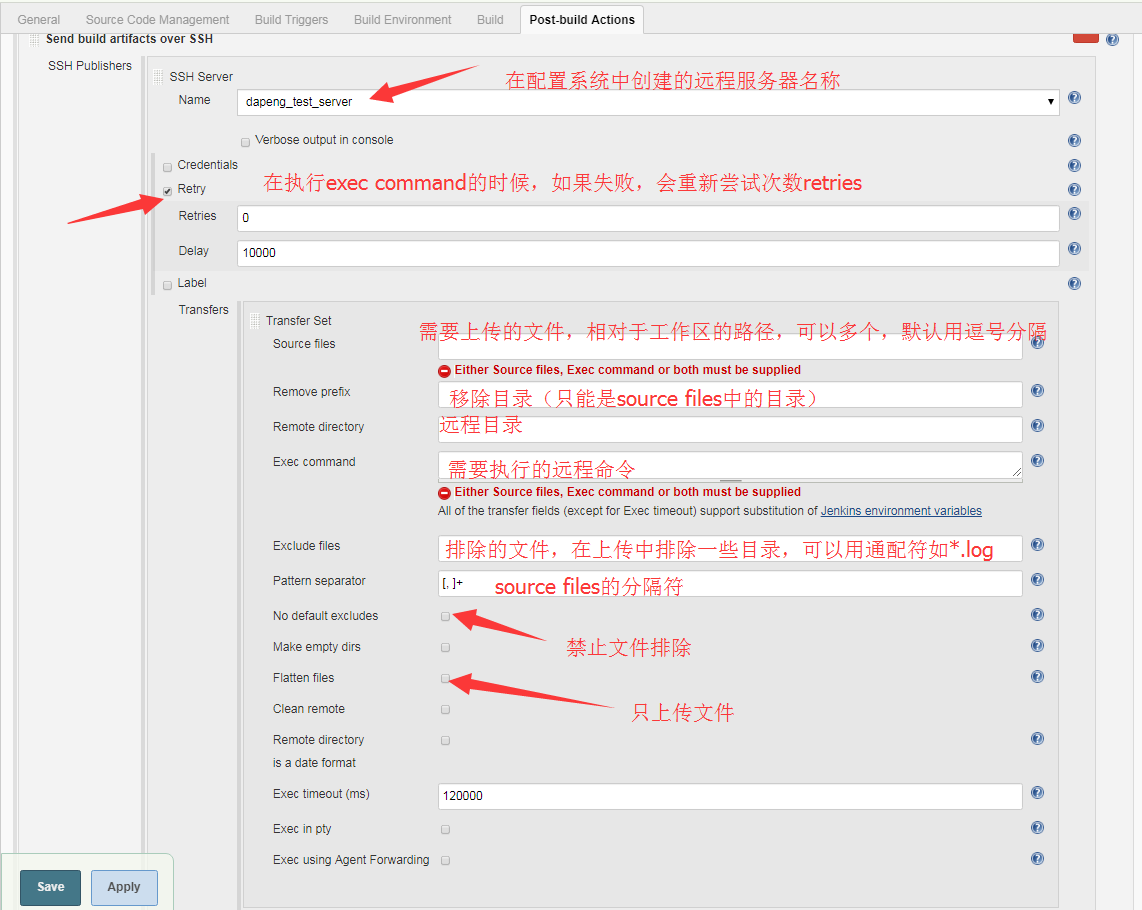The image size is (1142, 910).
Task: Focus the Retries input field
Action: [x=648, y=218]
